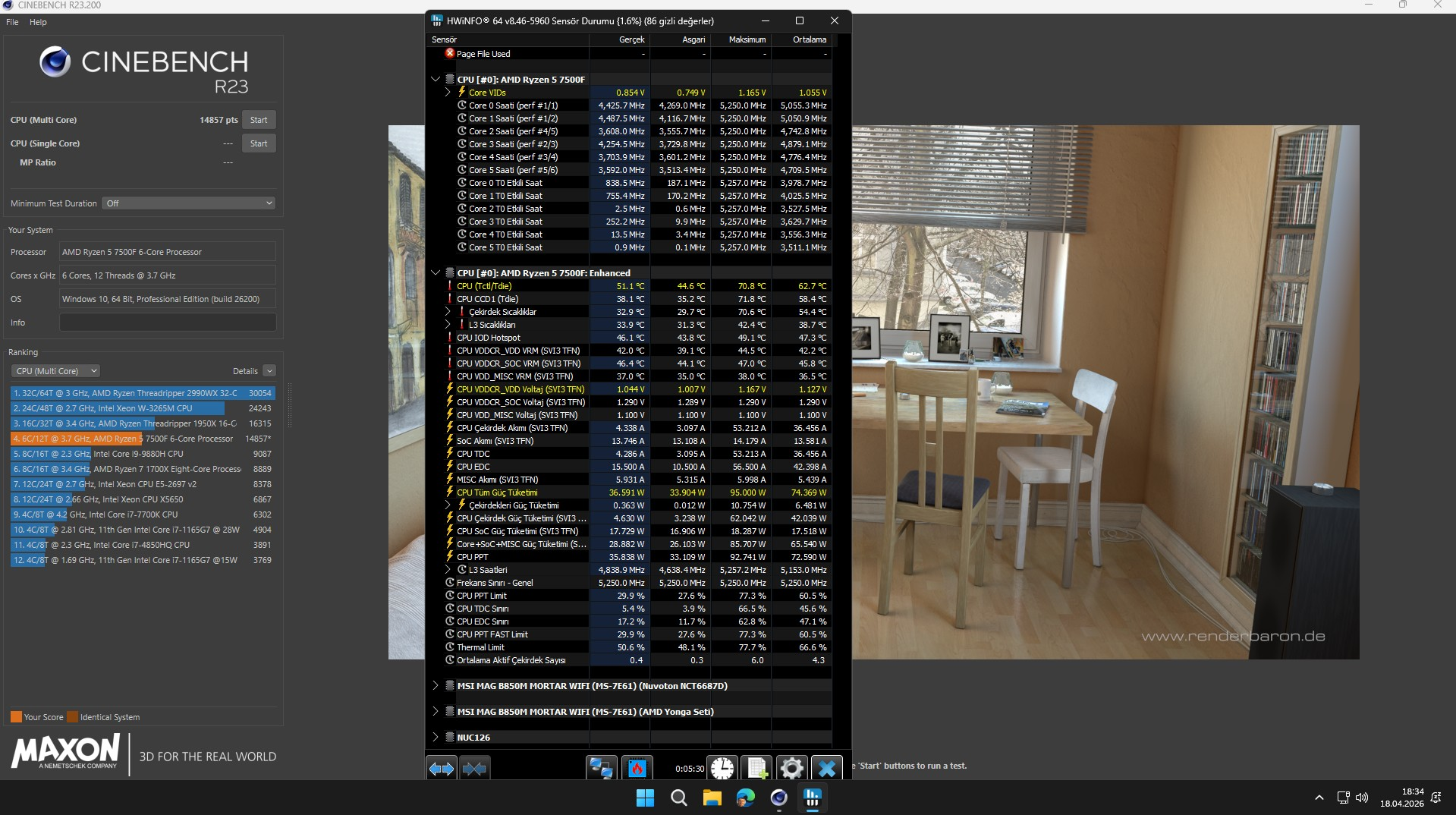Select ranking entry Threadripper 2990WX

click(143, 393)
